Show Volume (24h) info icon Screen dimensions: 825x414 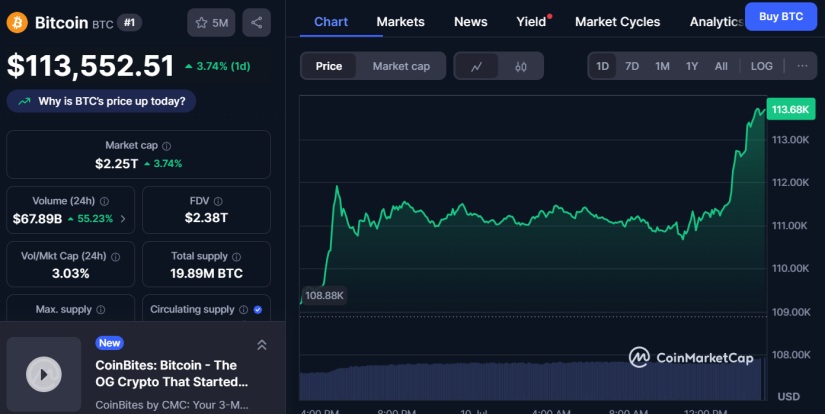click(104, 201)
